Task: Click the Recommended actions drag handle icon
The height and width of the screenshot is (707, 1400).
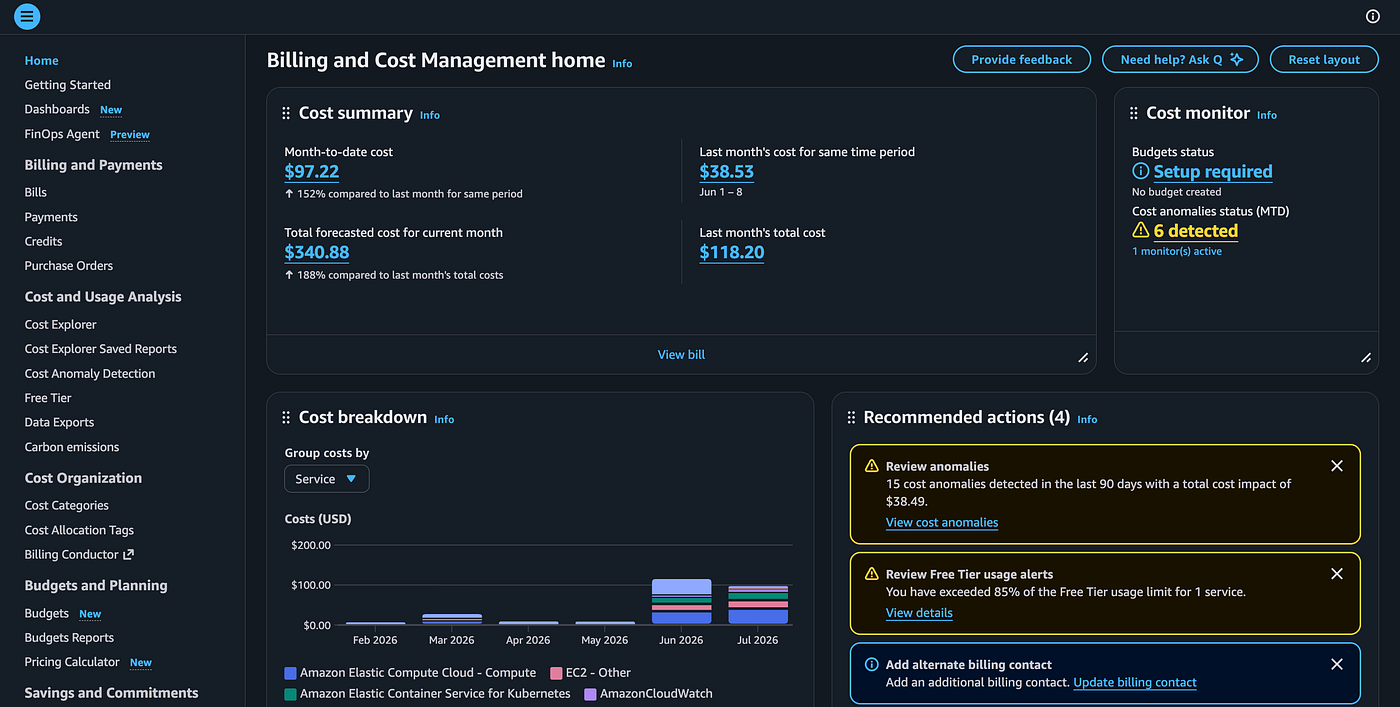Action: (851, 418)
